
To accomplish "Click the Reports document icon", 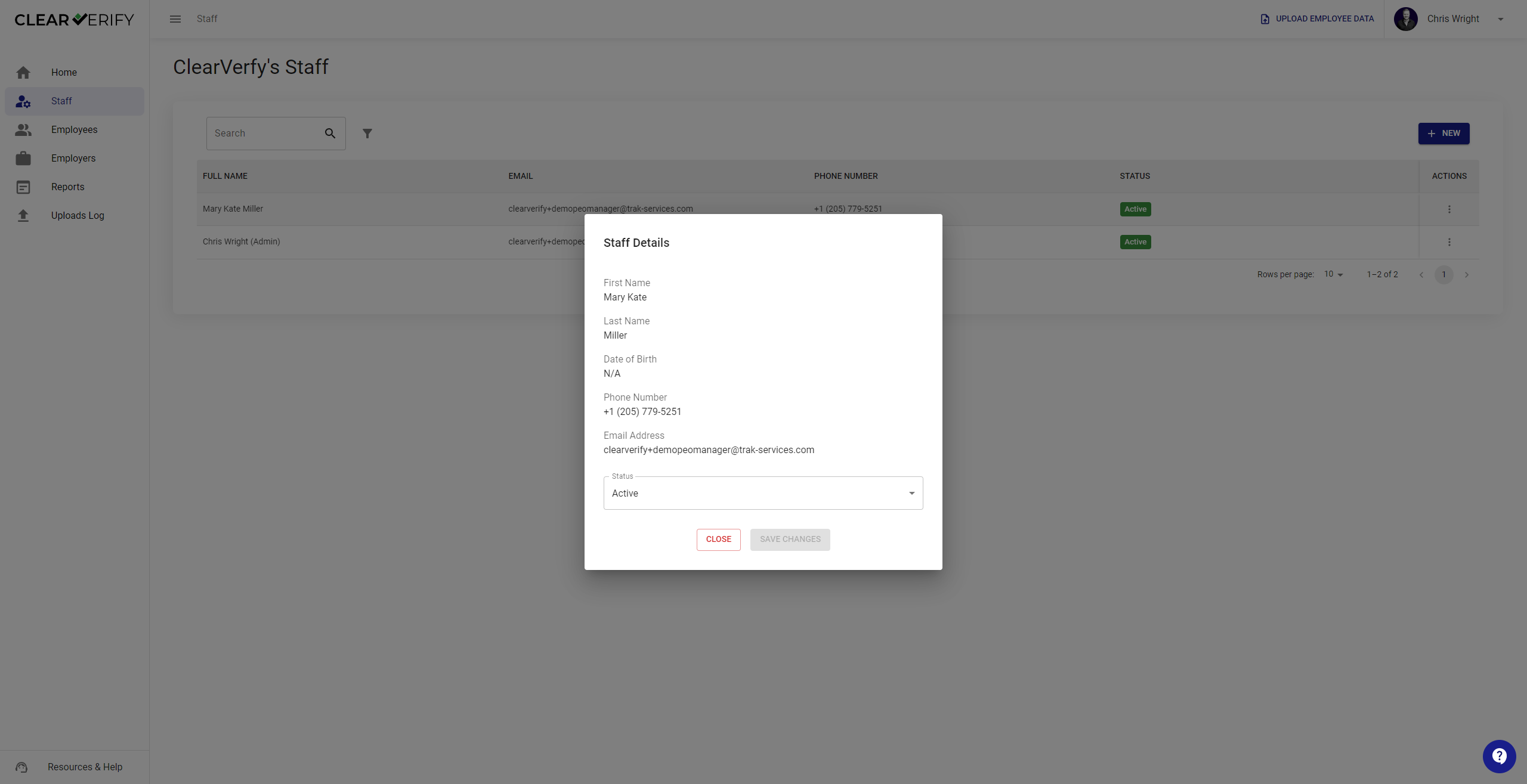I will pos(23,187).
